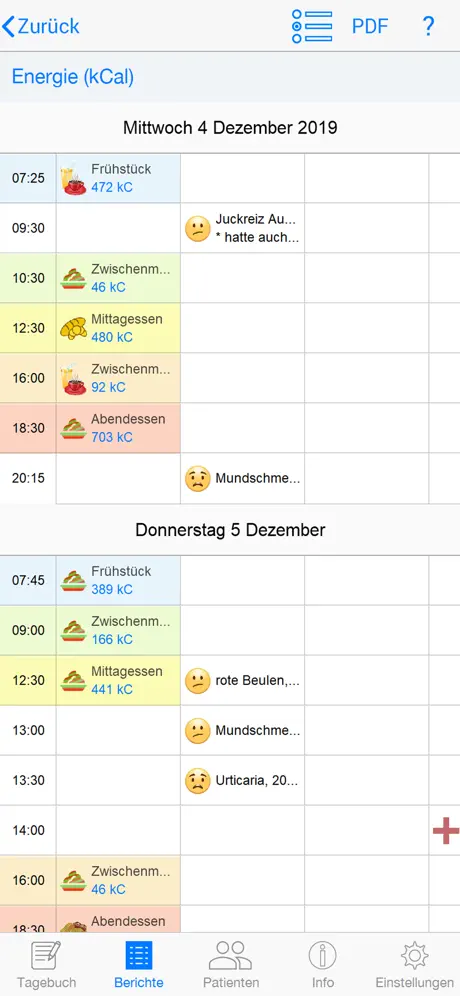Tap the Zwischenmahlzeit 92 kC drink icon
This screenshot has height=996, width=460.
point(73,379)
